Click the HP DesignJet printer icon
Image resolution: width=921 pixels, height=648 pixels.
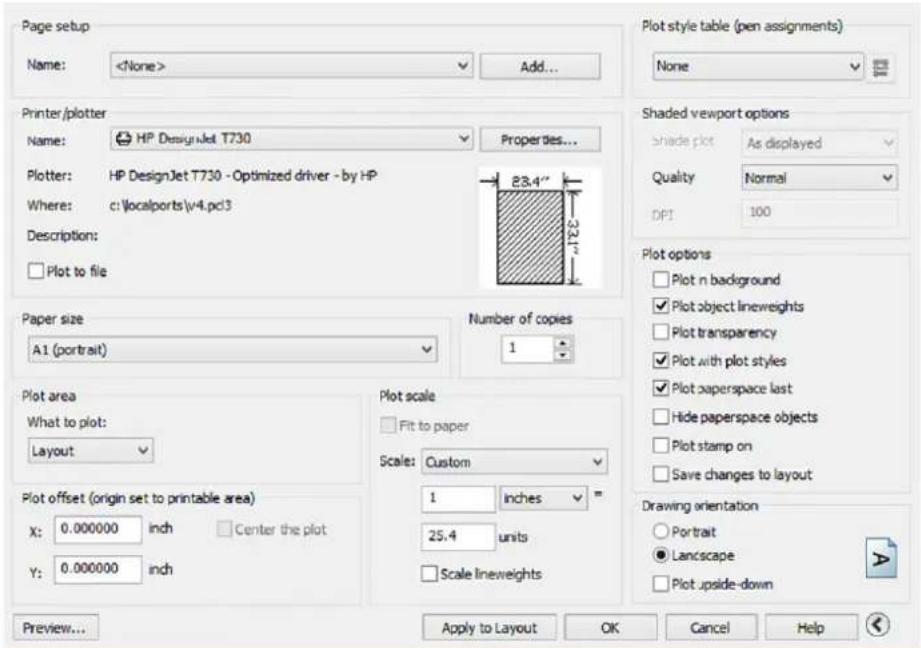pos(123,139)
